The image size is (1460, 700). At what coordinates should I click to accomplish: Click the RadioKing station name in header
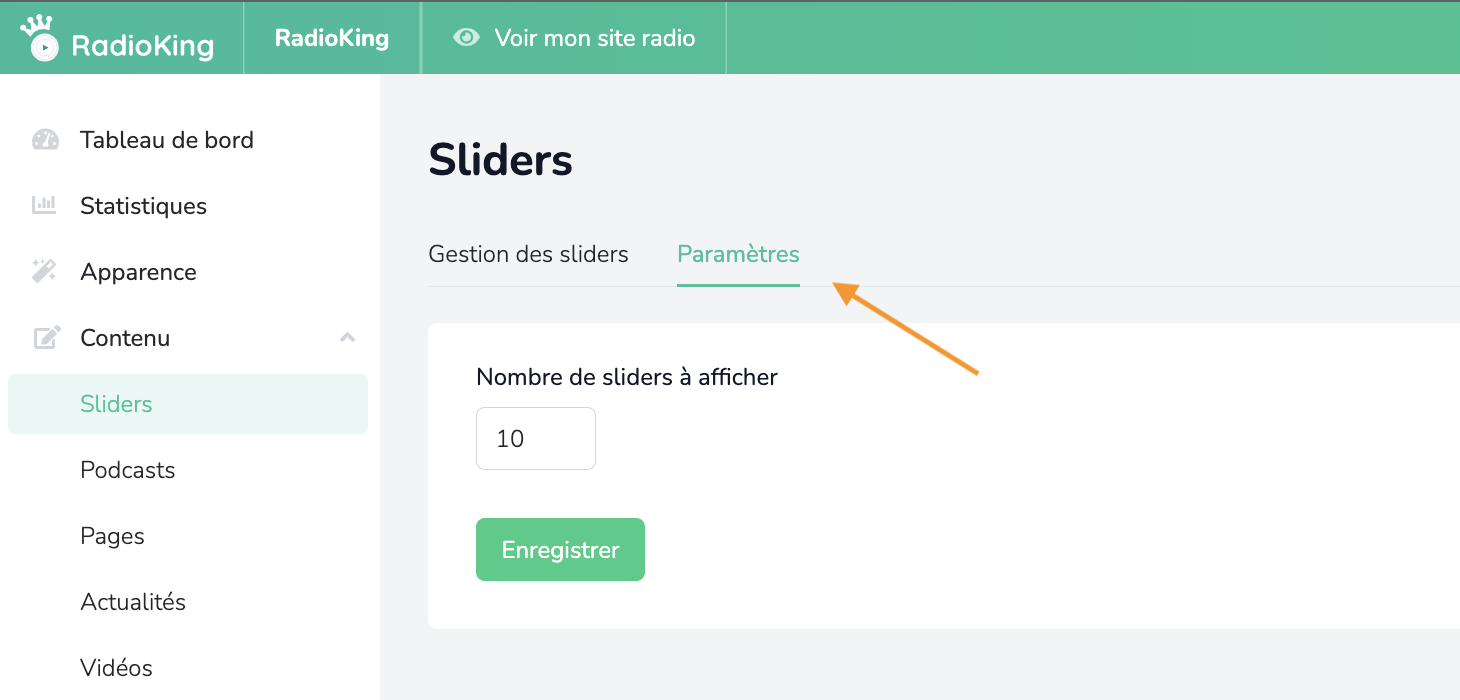pos(332,38)
